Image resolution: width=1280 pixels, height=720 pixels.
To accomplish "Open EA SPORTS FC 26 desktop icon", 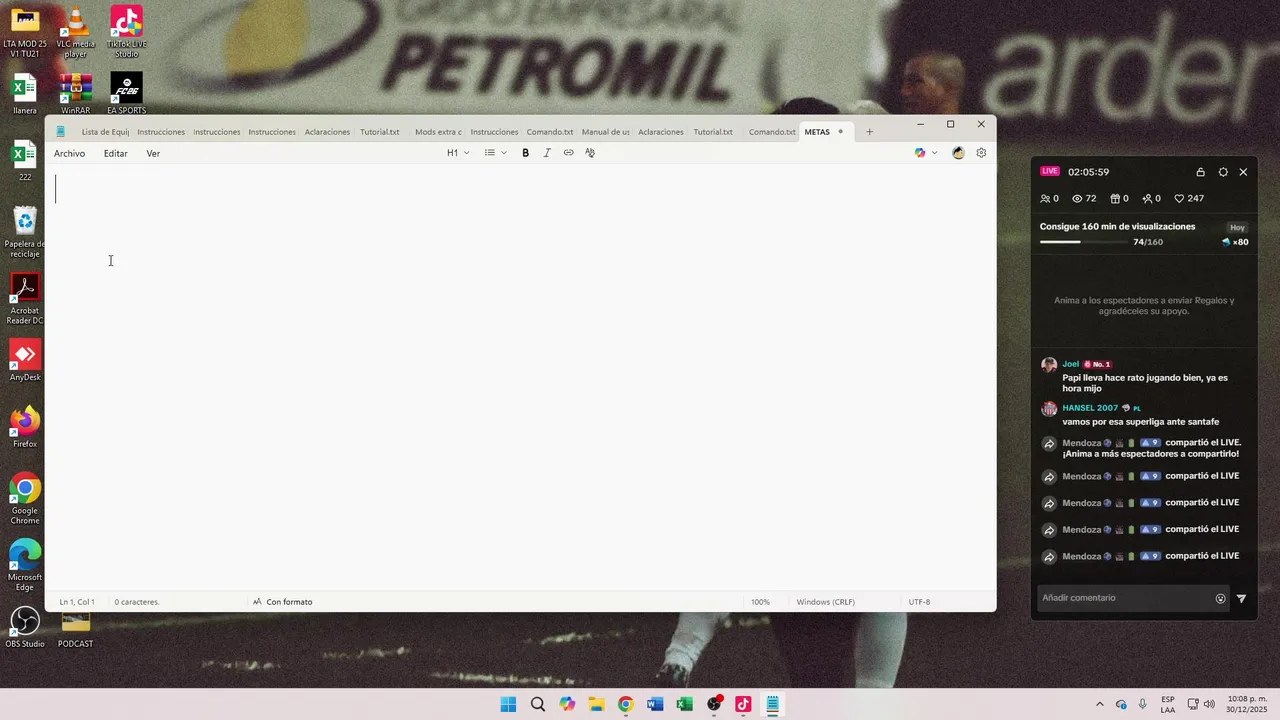I will [126, 93].
